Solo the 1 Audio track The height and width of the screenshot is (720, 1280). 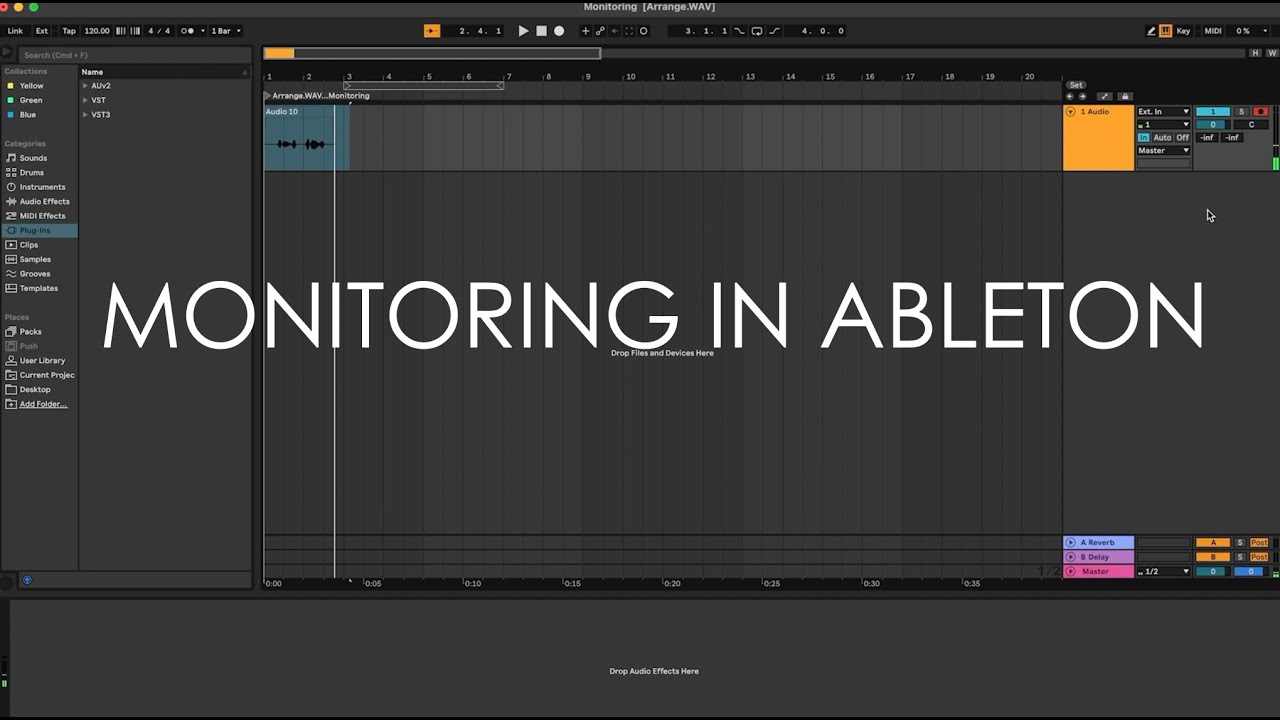coord(1242,112)
